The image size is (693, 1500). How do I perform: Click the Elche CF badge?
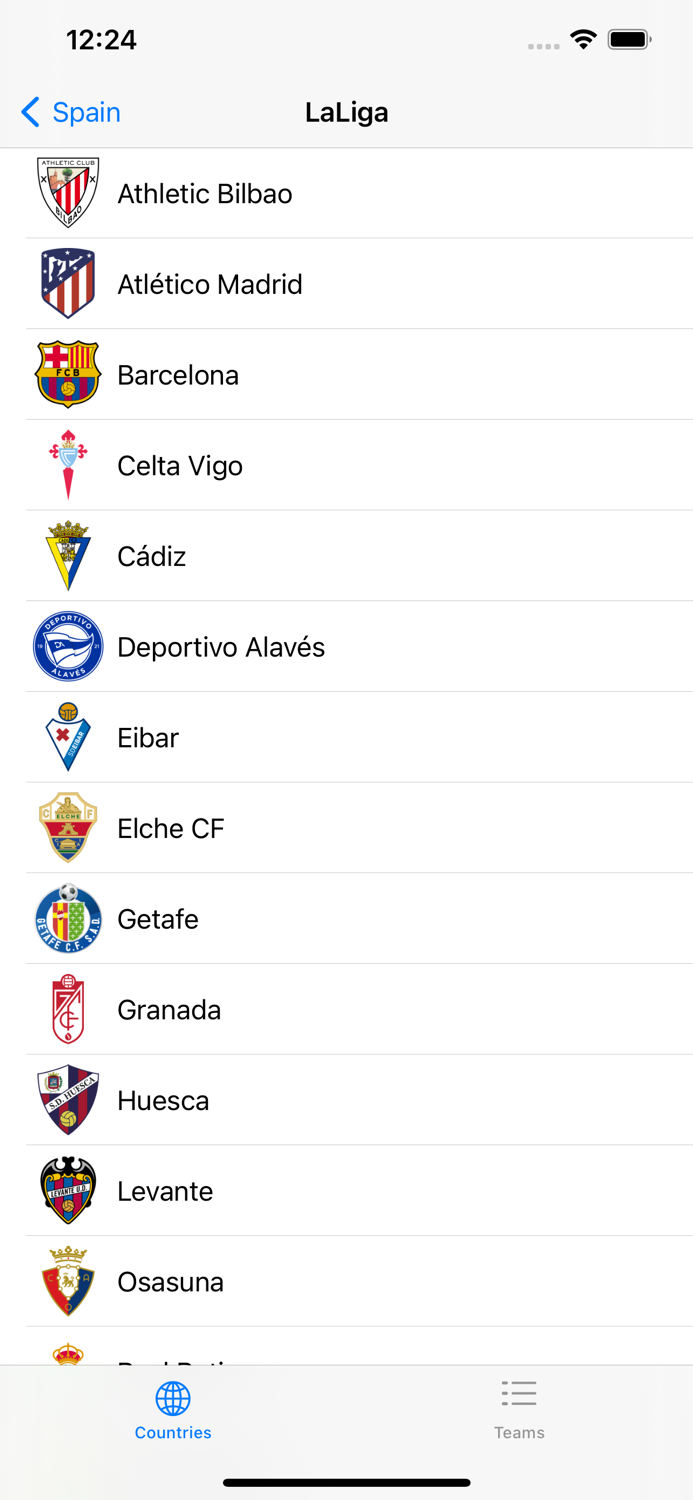click(67, 827)
